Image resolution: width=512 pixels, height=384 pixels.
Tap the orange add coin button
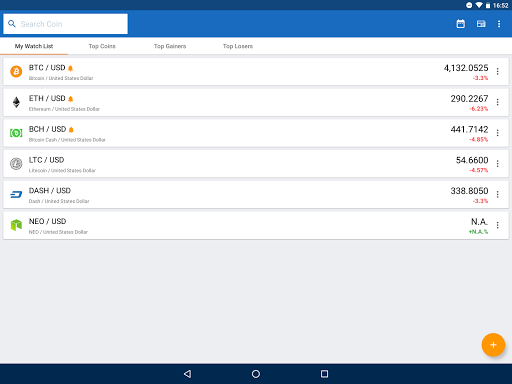(x=493, y=345)
